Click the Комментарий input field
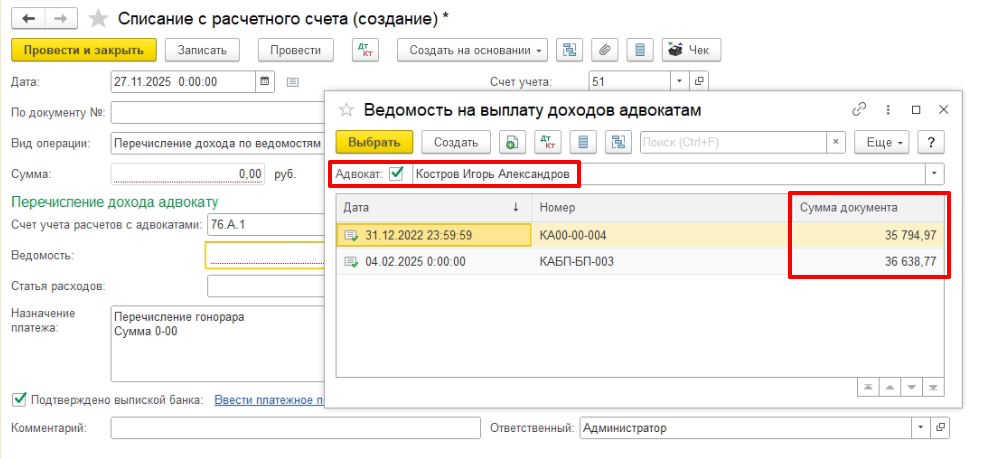The image size is (985, 459). pos(295,428)
